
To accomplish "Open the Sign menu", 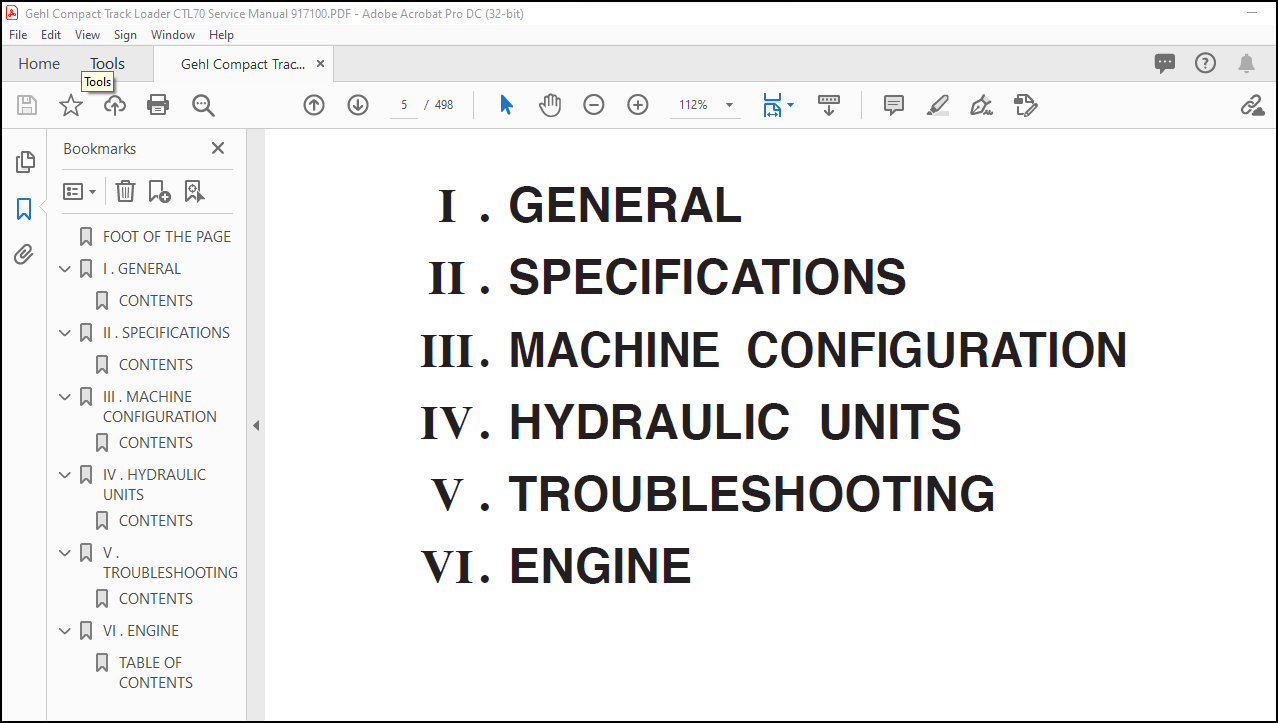I will tap(125, 34).
